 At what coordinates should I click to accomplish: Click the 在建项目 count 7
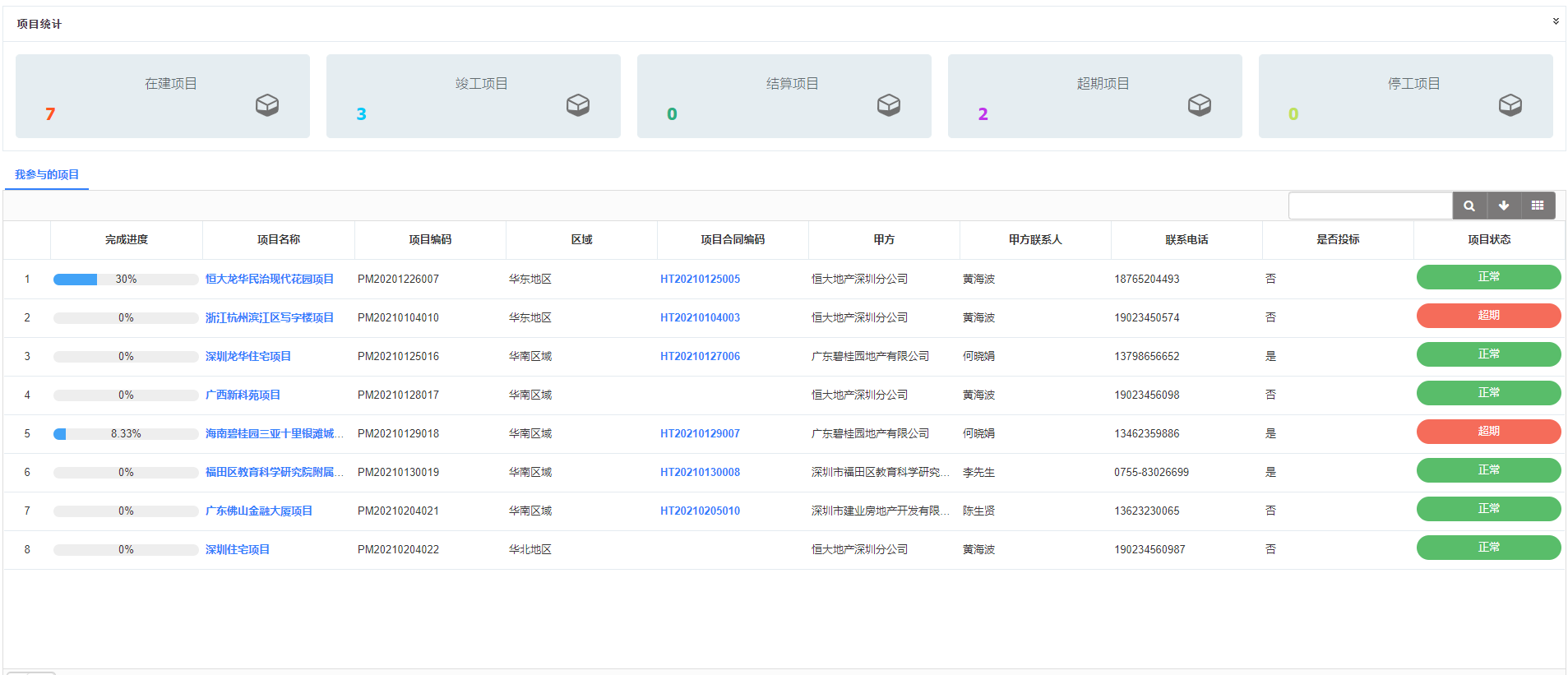pyautogui.click(x=50, y=114)
